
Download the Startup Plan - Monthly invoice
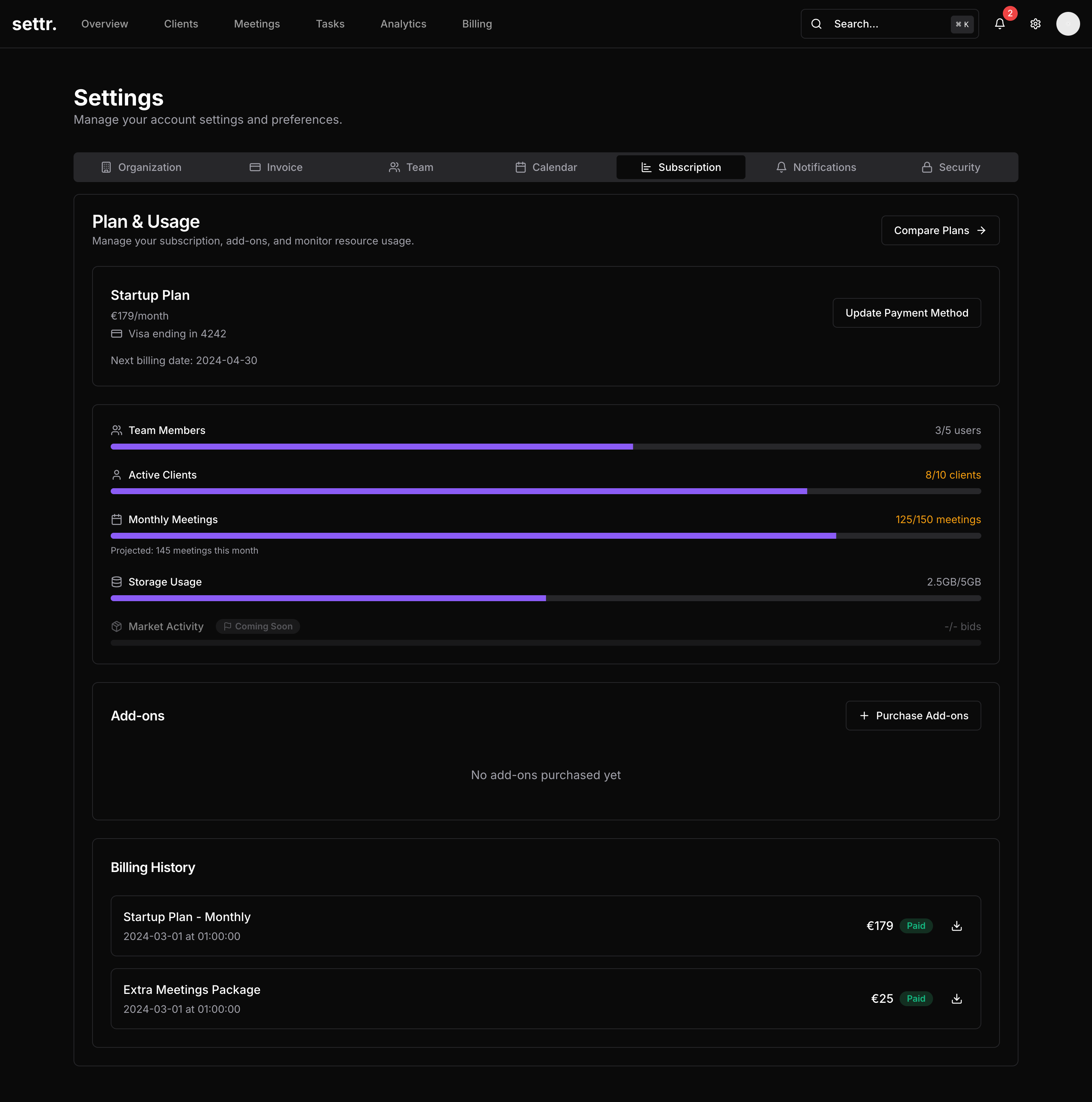tap(956, 926)
